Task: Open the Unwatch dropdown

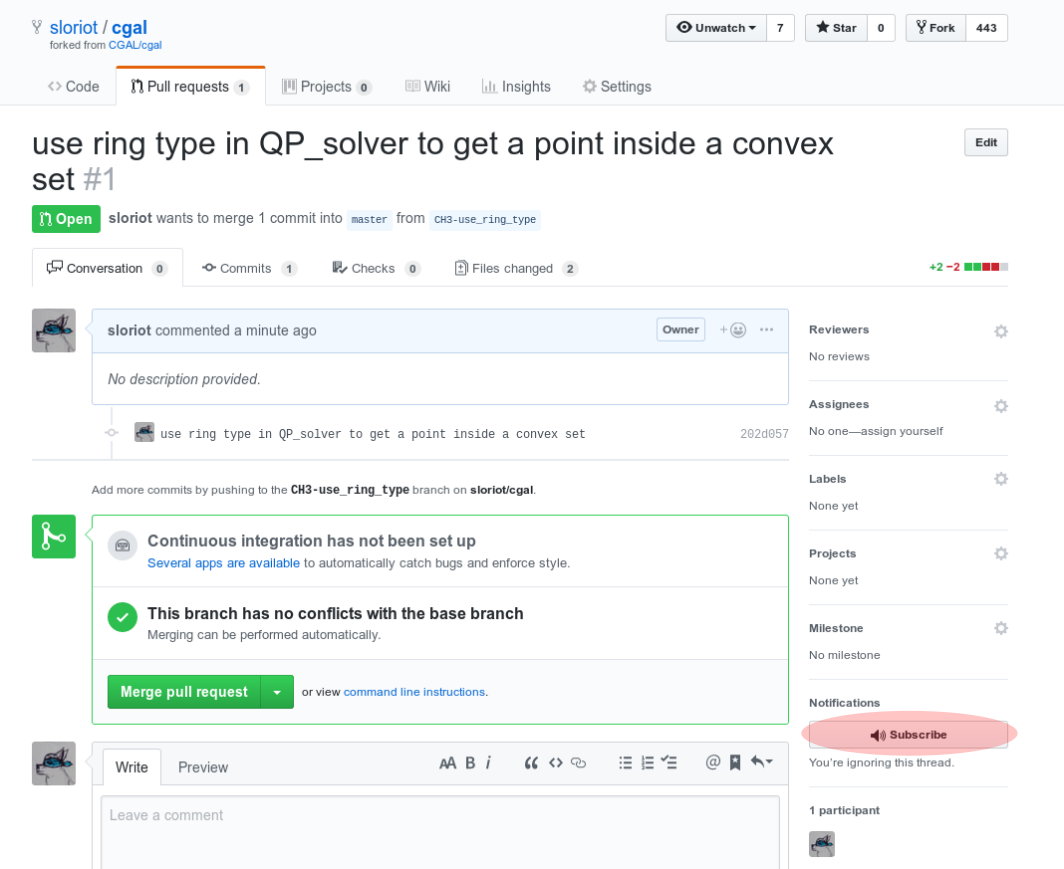Action: [x=716, y=28]
